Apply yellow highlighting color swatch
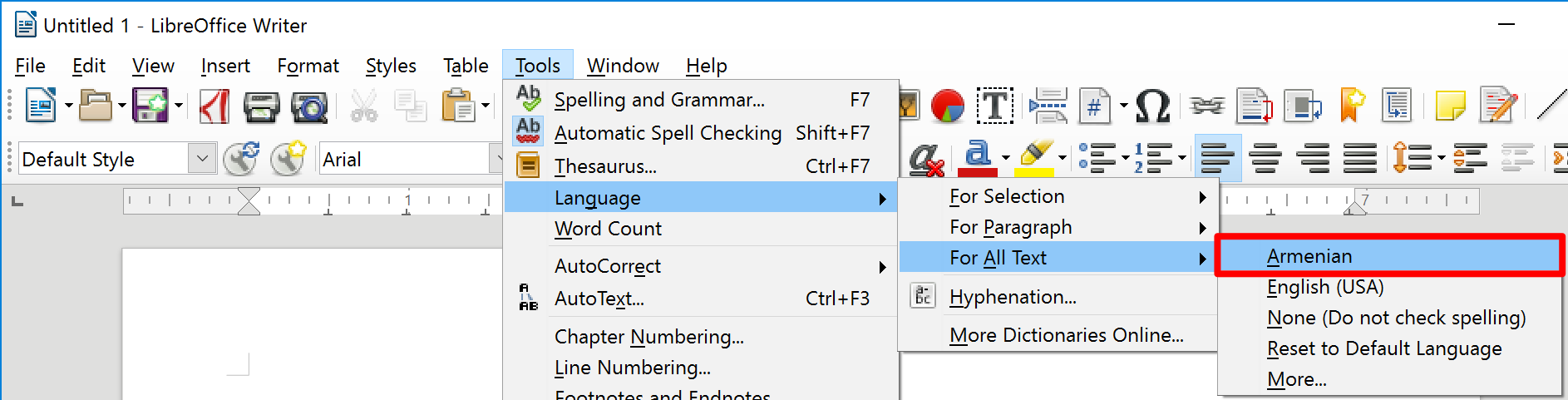Viewport: 1568px width, 400px height. click(1034, 172)
